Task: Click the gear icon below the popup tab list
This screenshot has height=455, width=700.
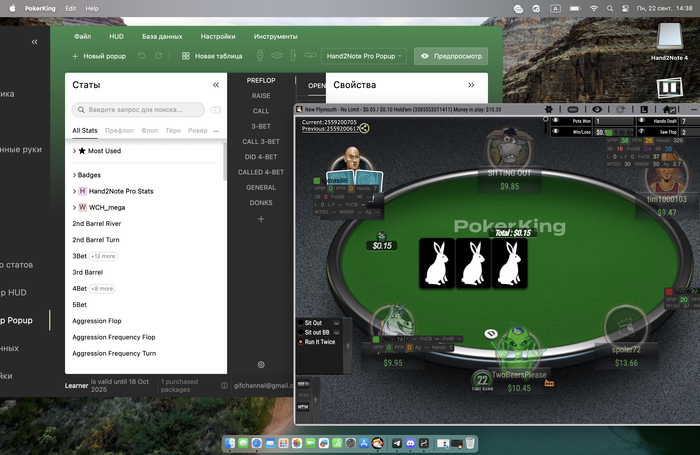Action: click(x=261, y=364)
